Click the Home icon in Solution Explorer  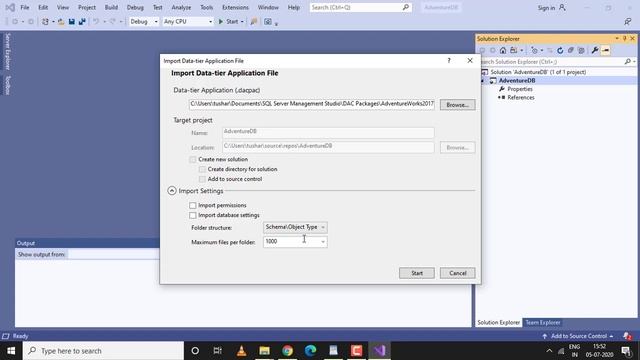click(x=503, y=50)
